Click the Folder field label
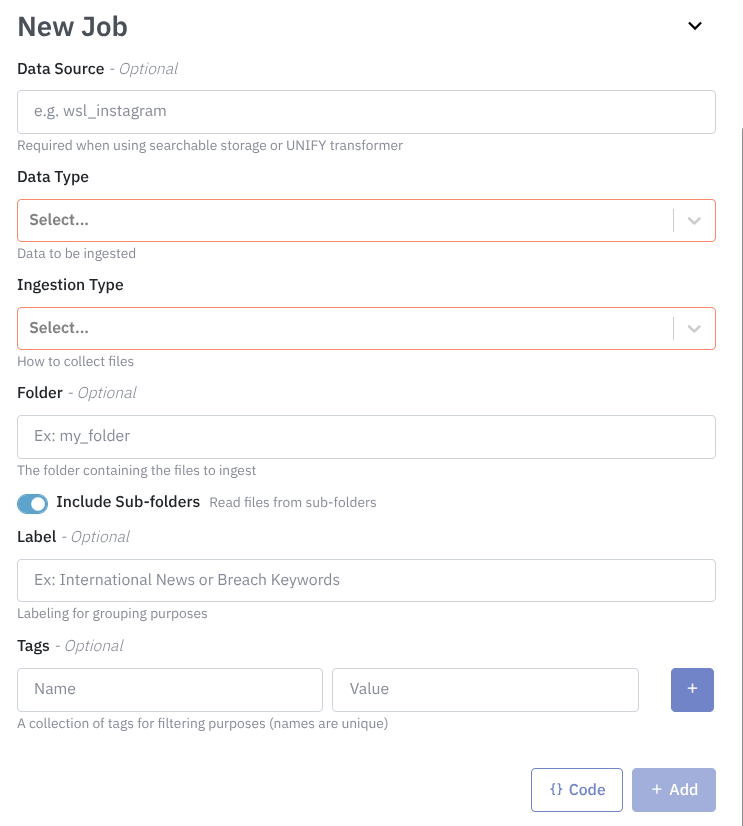The width and height of the screenshot is (743, 826). (39, 393)
